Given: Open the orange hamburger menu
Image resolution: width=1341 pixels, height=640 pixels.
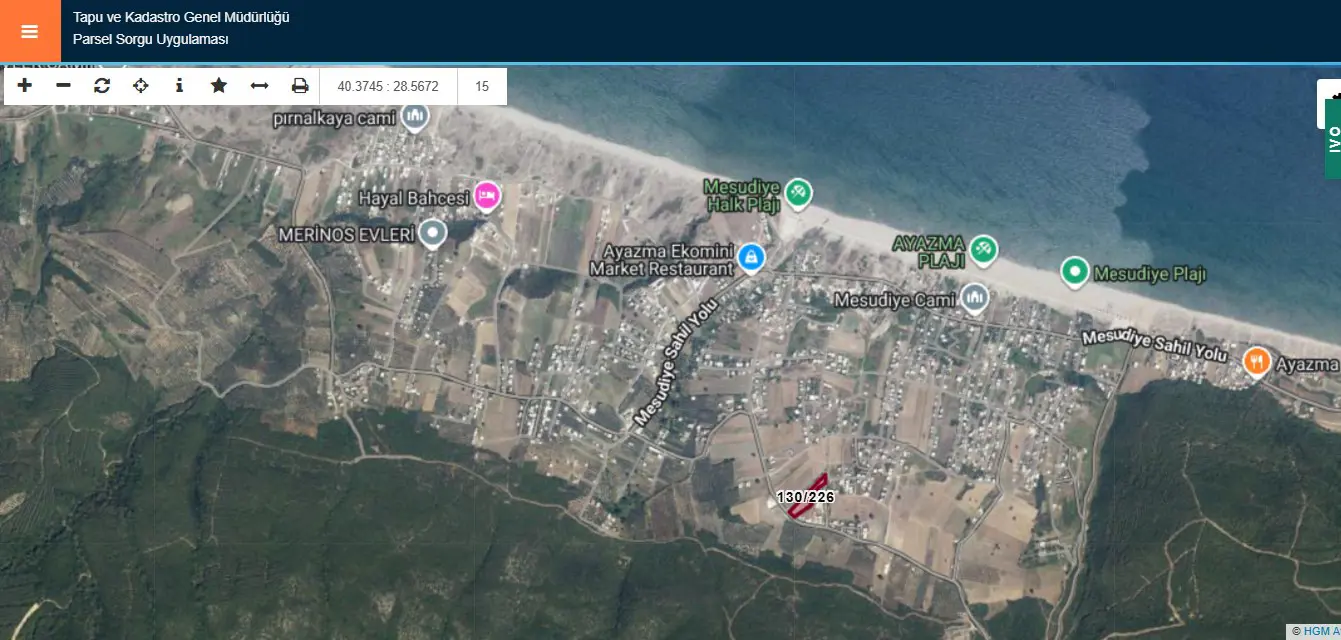Looking at the screenshot, I should pos(30,31).
